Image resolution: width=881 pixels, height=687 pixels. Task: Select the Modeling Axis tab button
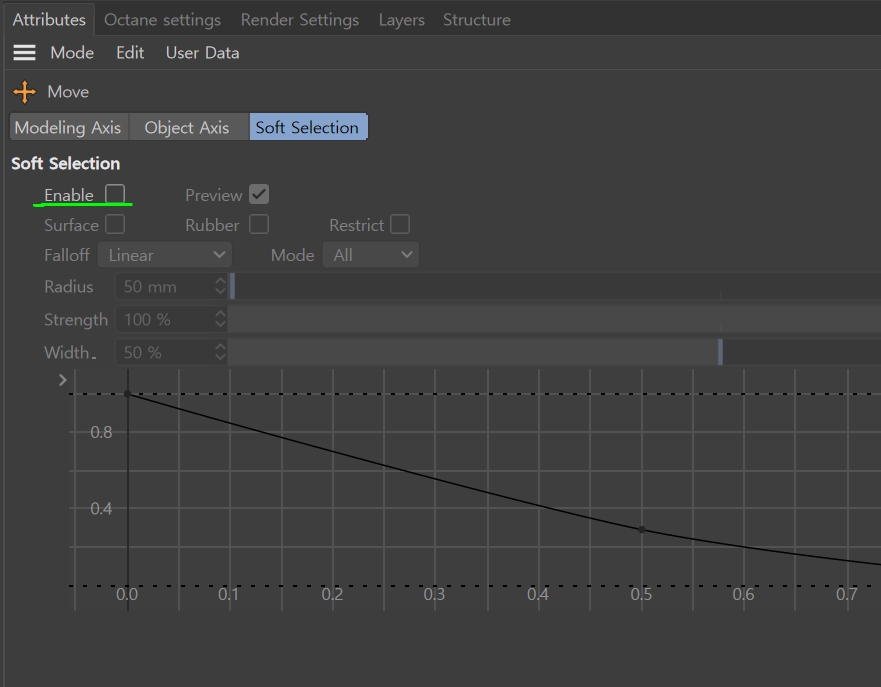(x=68, y=127)
